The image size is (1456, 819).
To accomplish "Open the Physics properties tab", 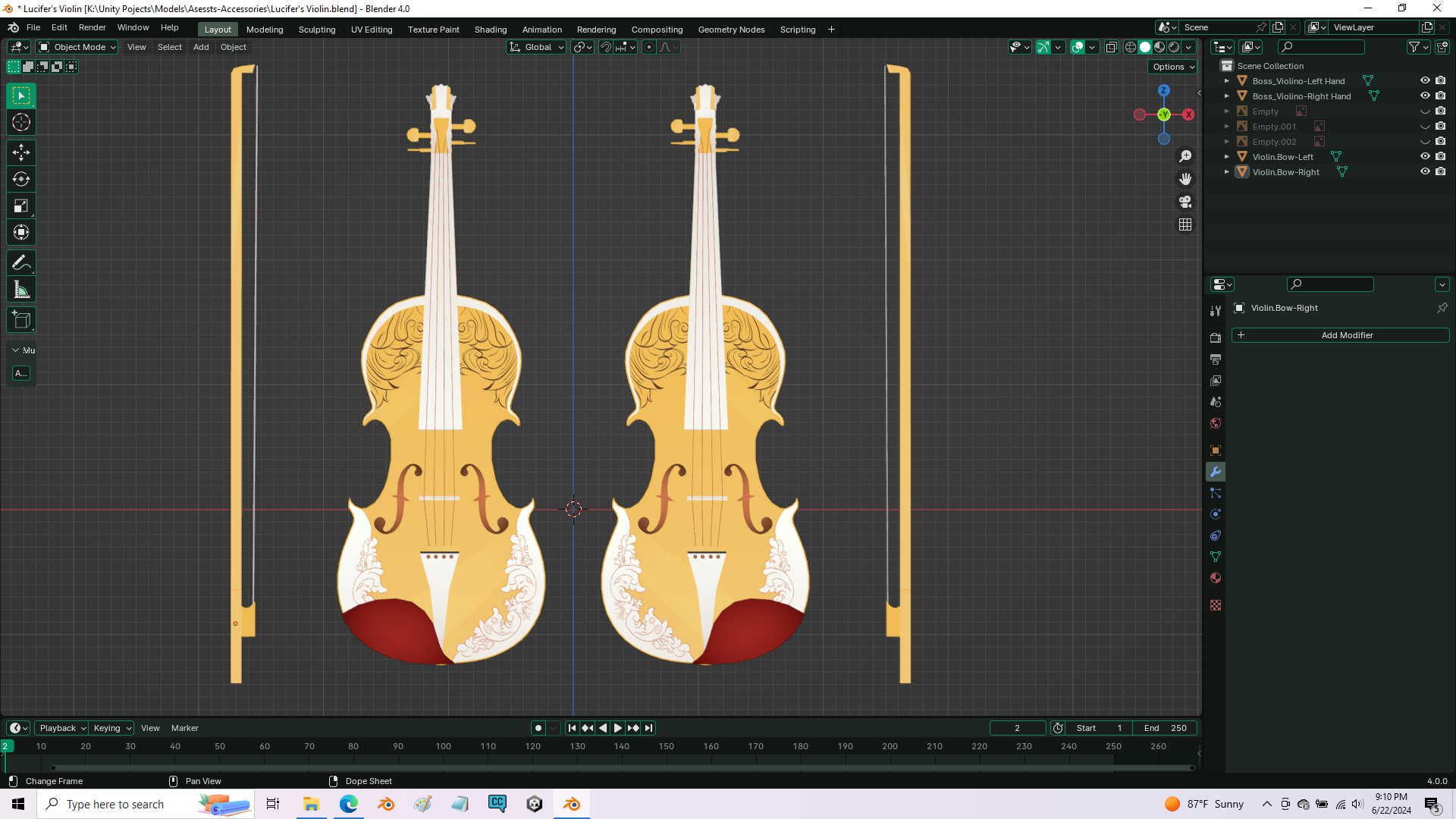I will coord(1216,514).
